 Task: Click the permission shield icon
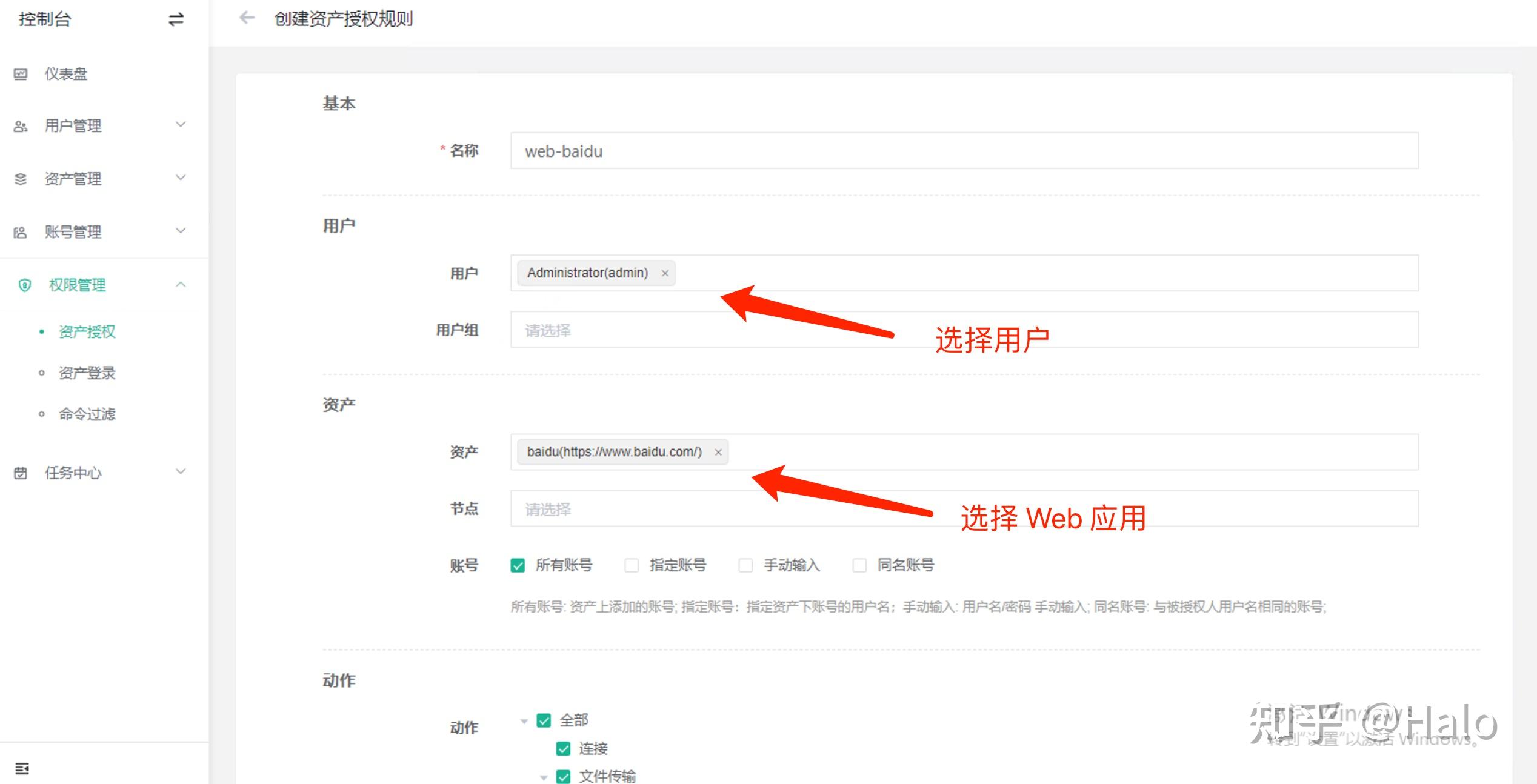25,285
